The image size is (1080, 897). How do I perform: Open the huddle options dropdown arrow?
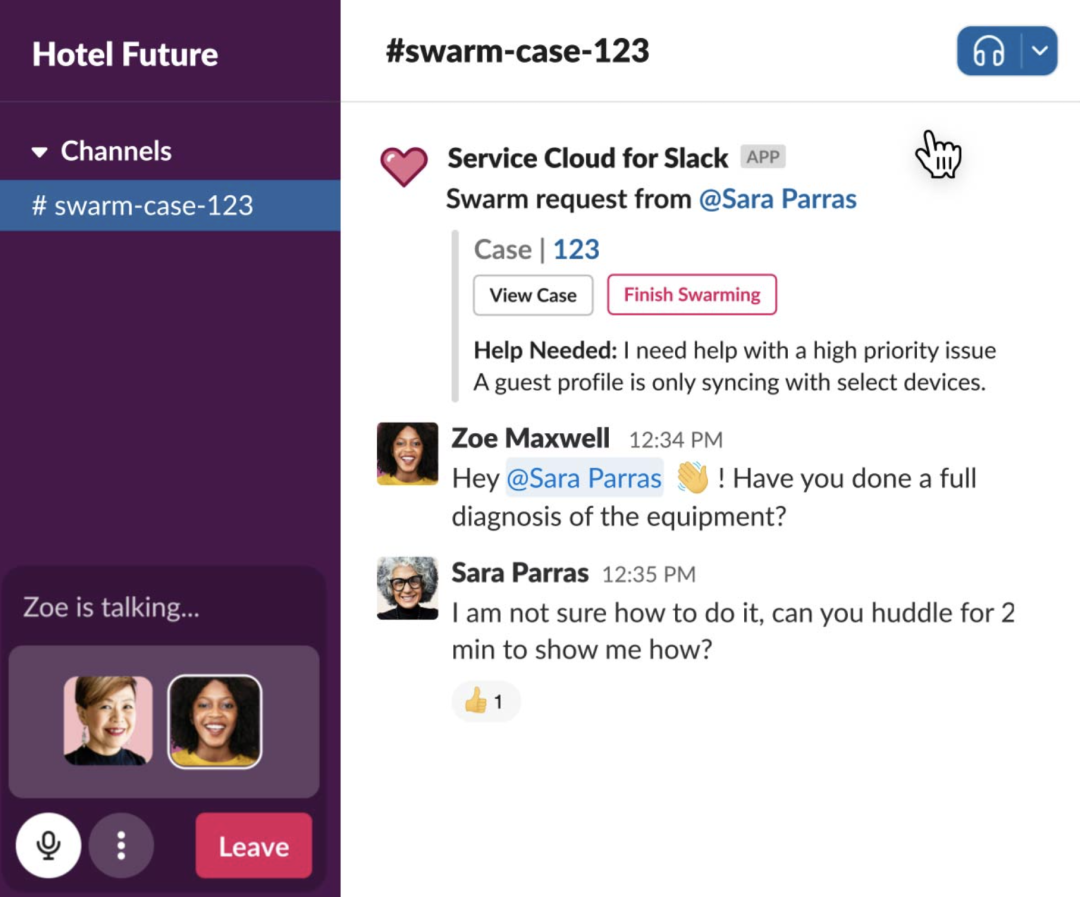[1040, 52]
